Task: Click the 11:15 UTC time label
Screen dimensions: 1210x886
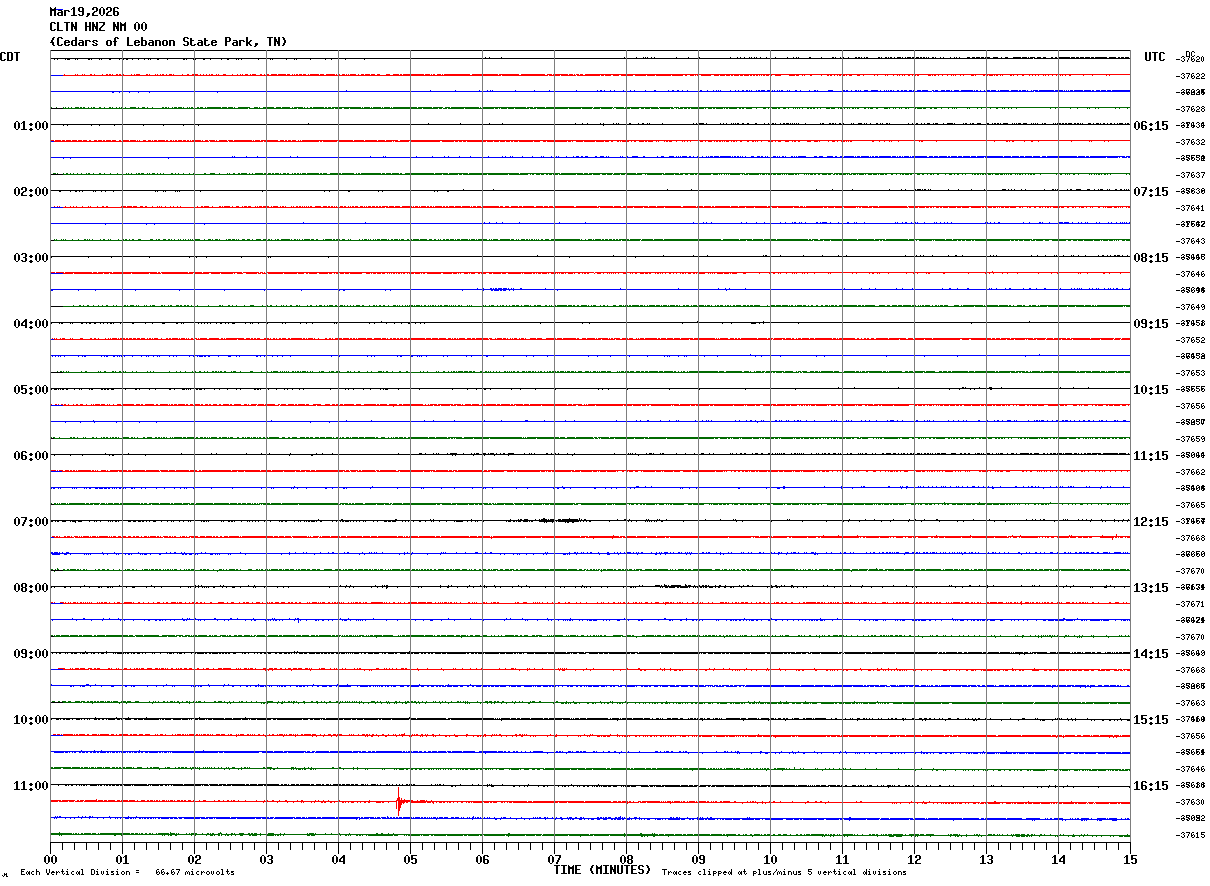Action: [1150, 456]
